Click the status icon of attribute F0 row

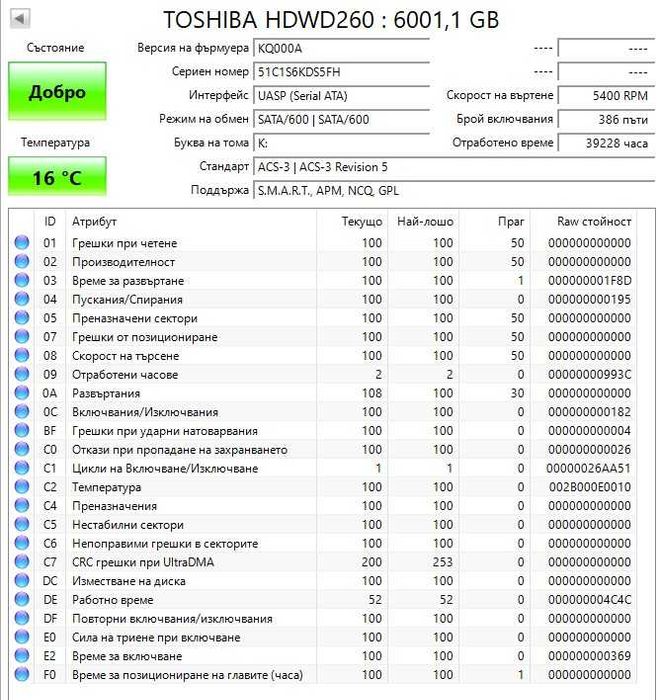tap(21, 674)
